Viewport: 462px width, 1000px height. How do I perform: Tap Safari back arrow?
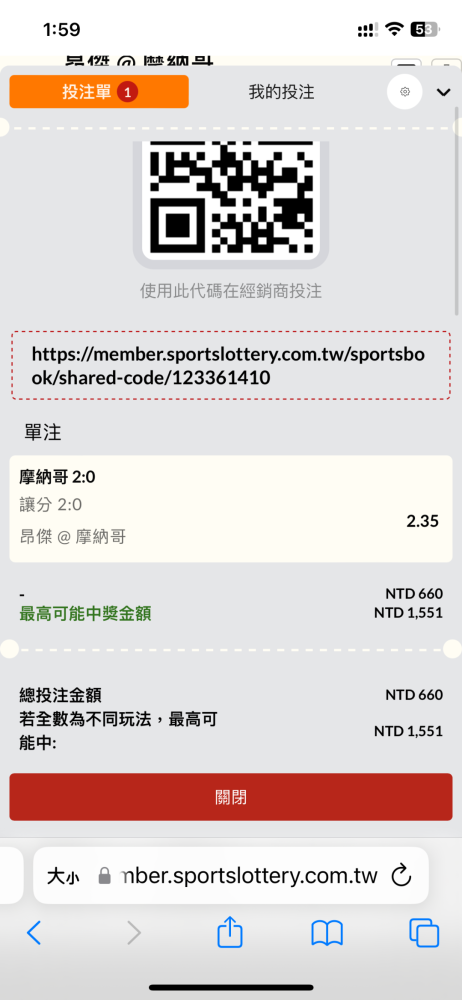pos(34,933)
